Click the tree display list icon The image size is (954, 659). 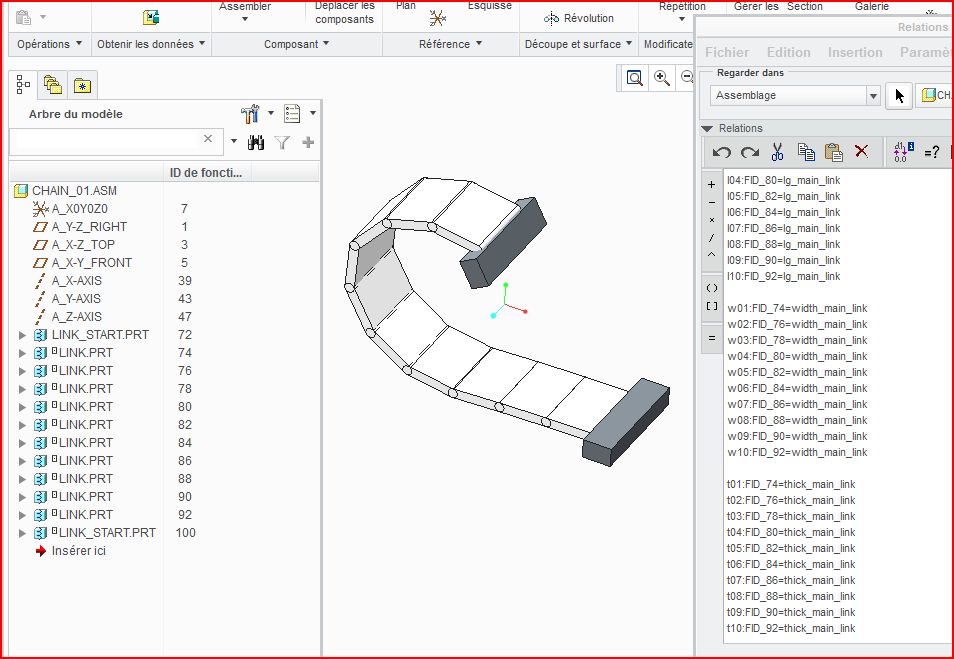coord(292,113)
